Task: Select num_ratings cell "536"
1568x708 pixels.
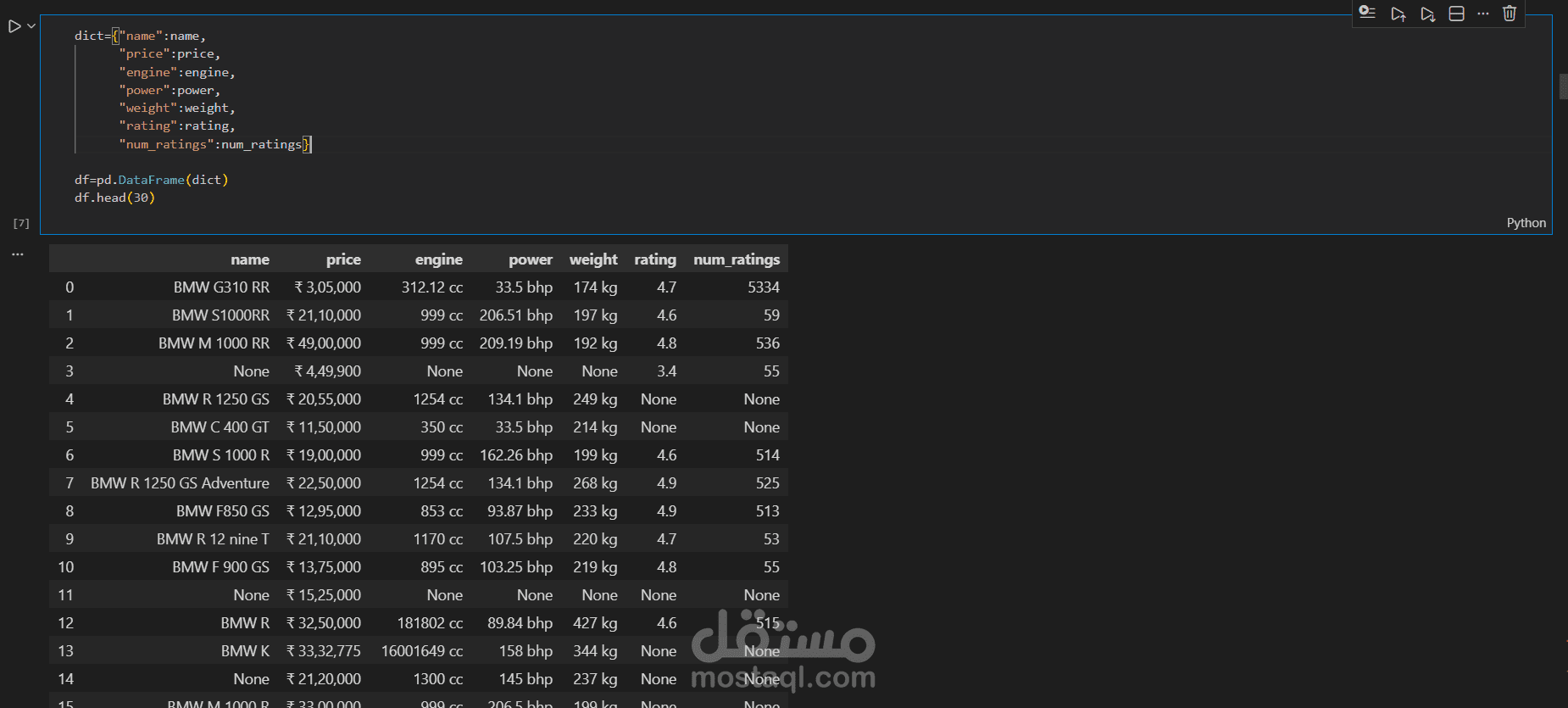Action: 767,343
